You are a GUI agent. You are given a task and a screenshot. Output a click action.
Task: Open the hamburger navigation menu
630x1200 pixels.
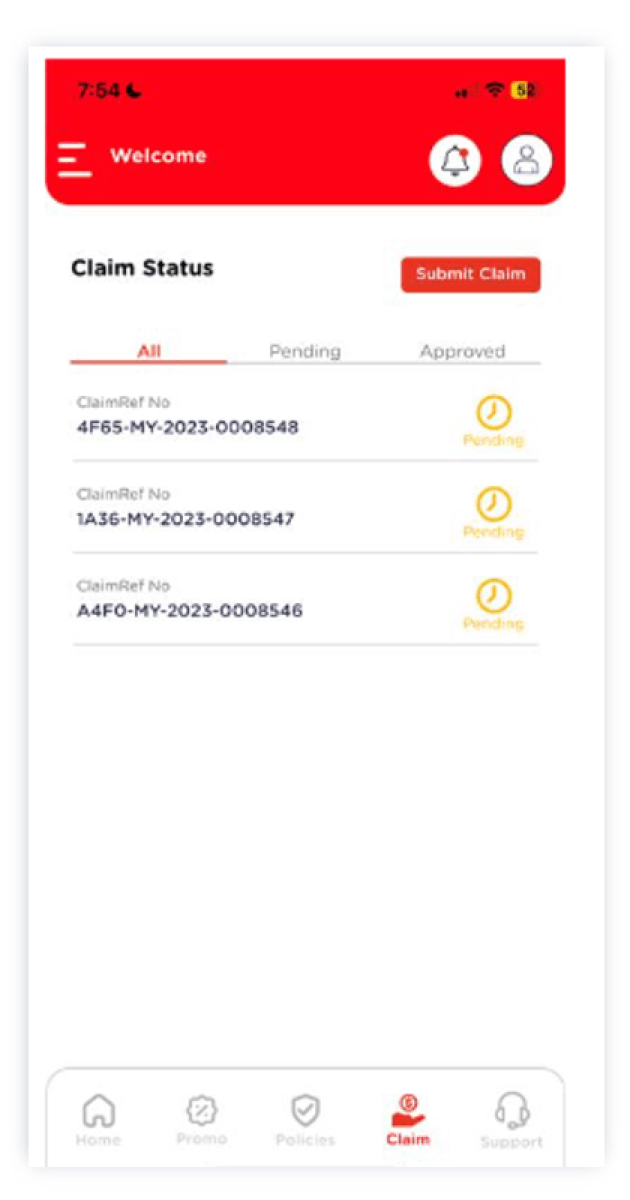pos(73,156)
